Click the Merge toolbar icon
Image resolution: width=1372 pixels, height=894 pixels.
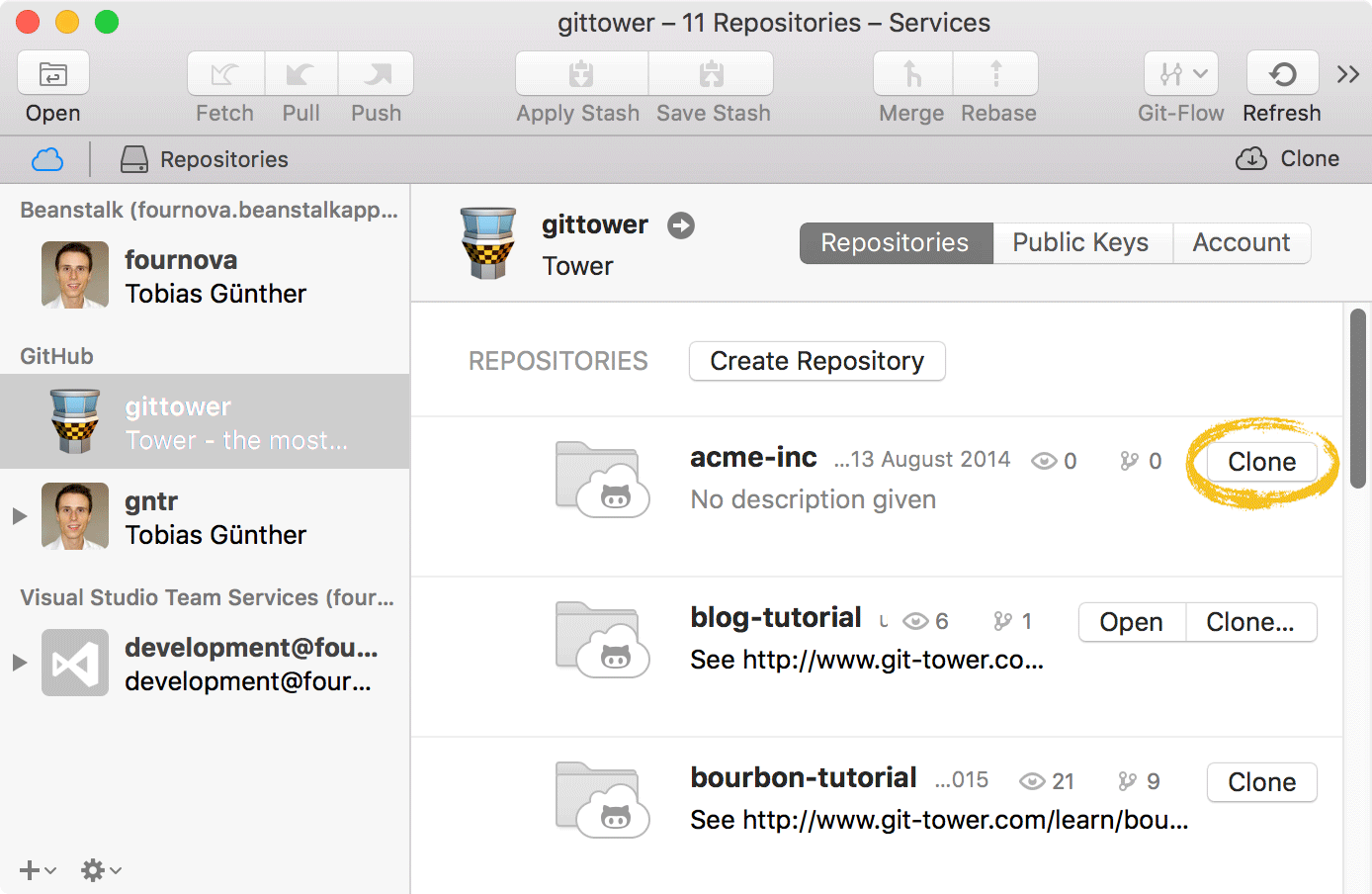point(912,74)
